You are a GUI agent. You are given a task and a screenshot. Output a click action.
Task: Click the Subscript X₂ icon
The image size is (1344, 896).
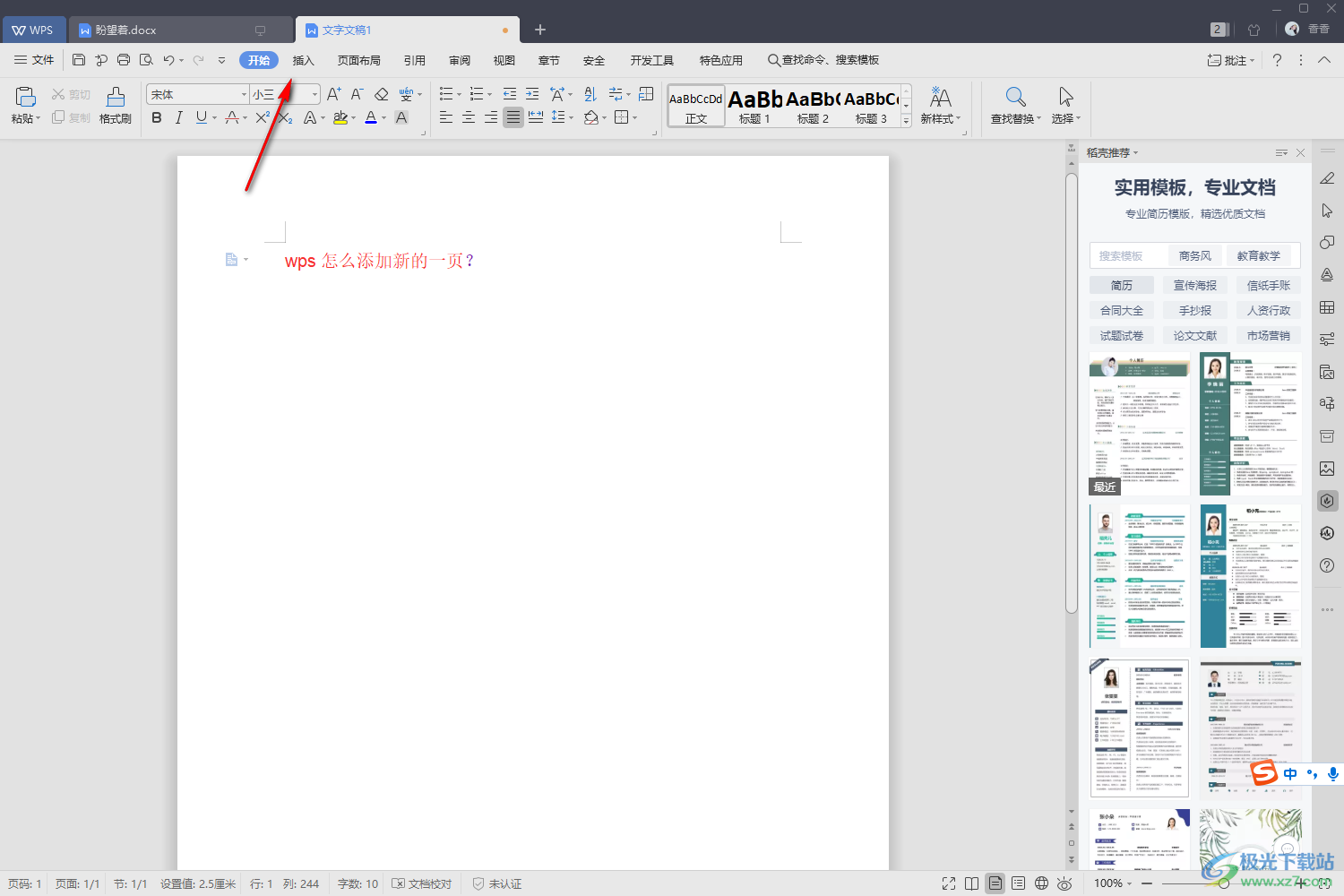(x=285, y=117)
